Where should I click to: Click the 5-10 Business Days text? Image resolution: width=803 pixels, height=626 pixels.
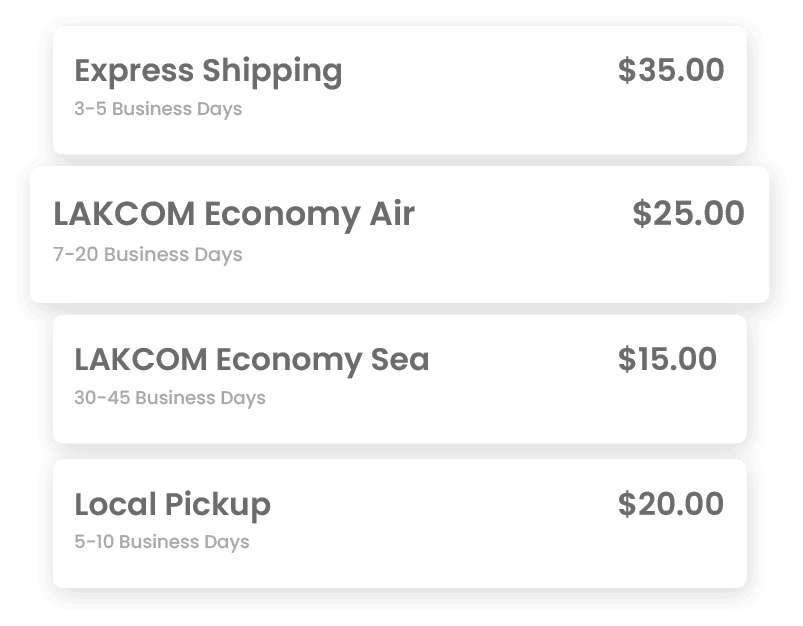pos(162,542)
